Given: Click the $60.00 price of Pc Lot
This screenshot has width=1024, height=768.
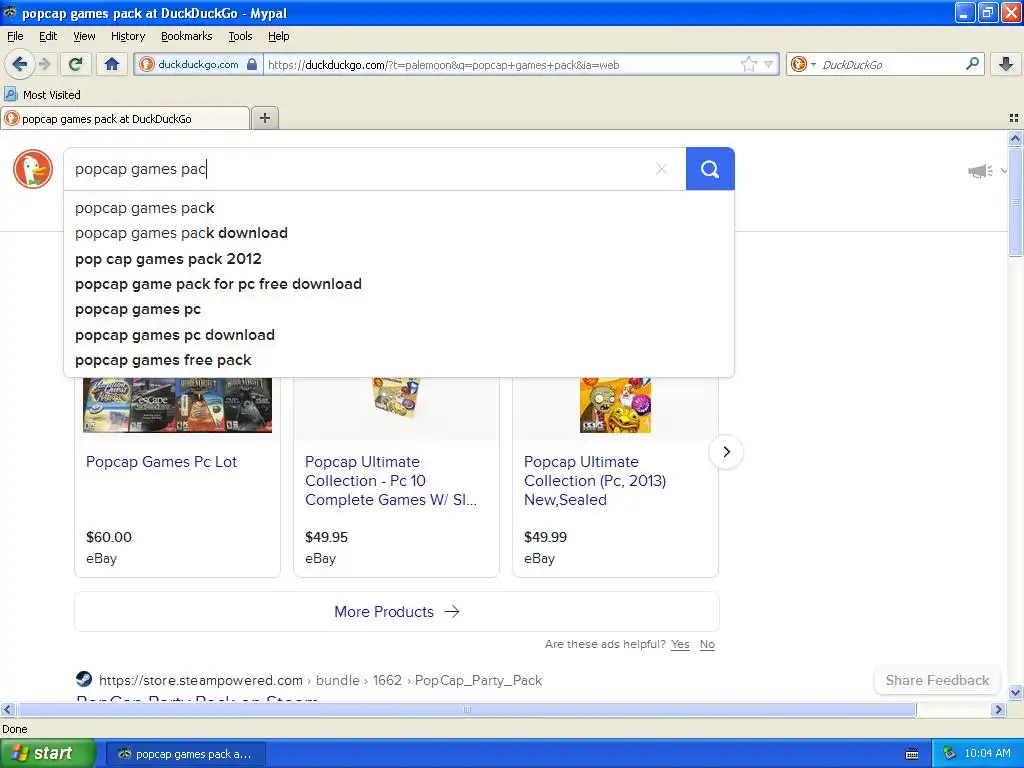Looking at the screenshot, I should tap(109, 537).
